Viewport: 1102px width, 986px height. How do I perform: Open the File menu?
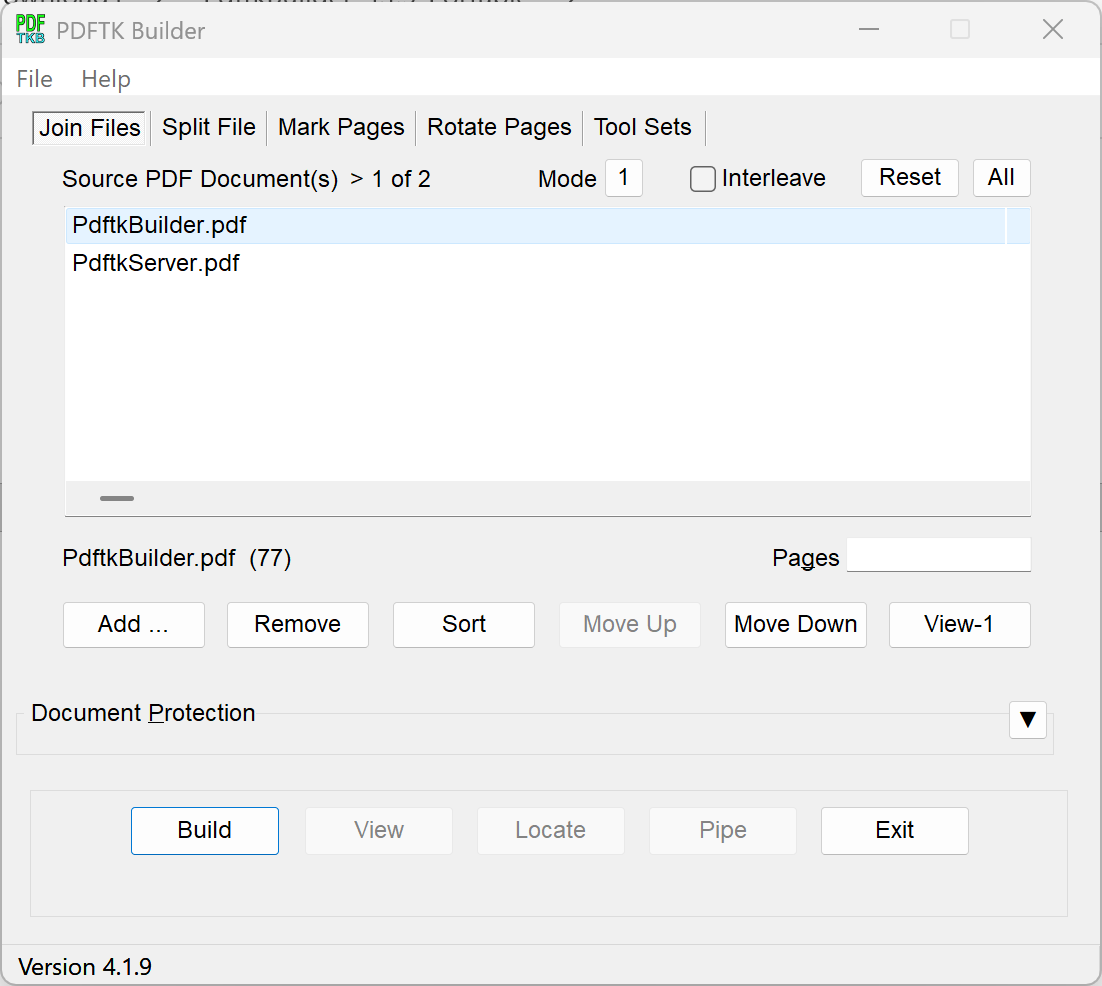click(35, 79)
